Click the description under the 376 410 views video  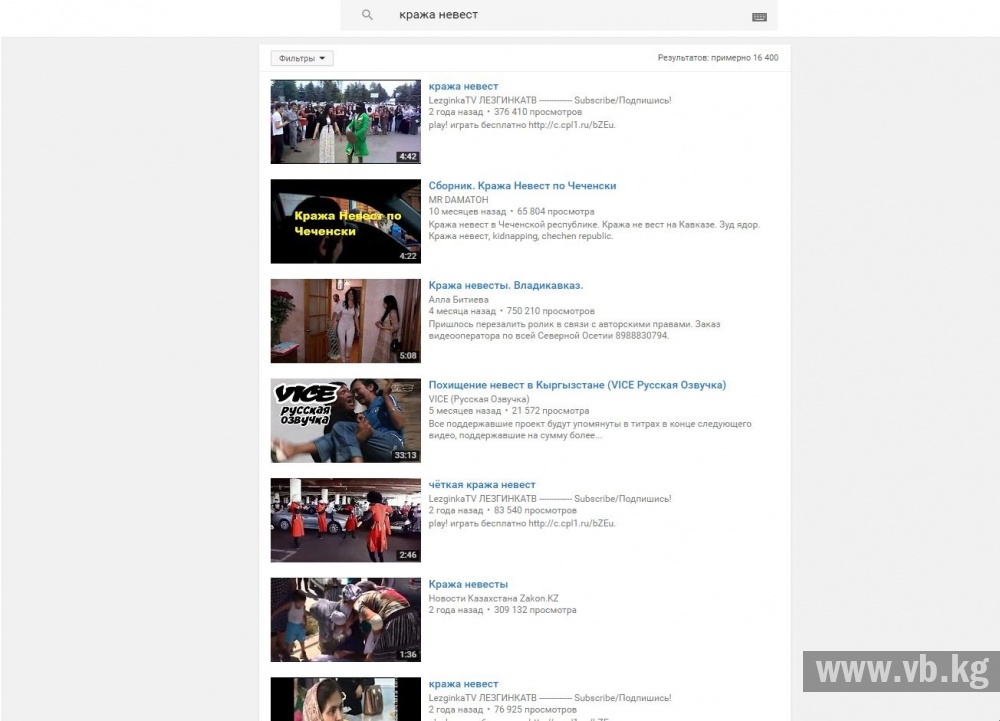pos(522,125)
